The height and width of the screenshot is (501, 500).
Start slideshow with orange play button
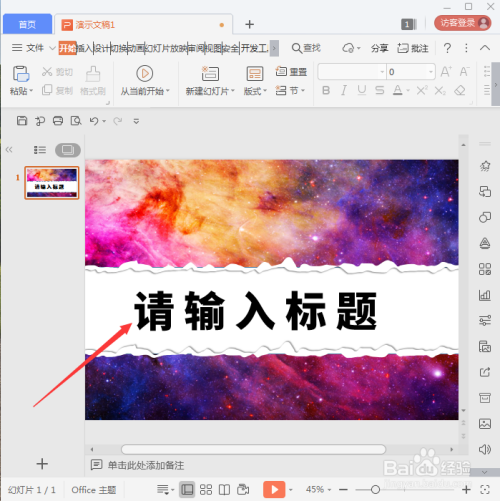pos(274,489)
